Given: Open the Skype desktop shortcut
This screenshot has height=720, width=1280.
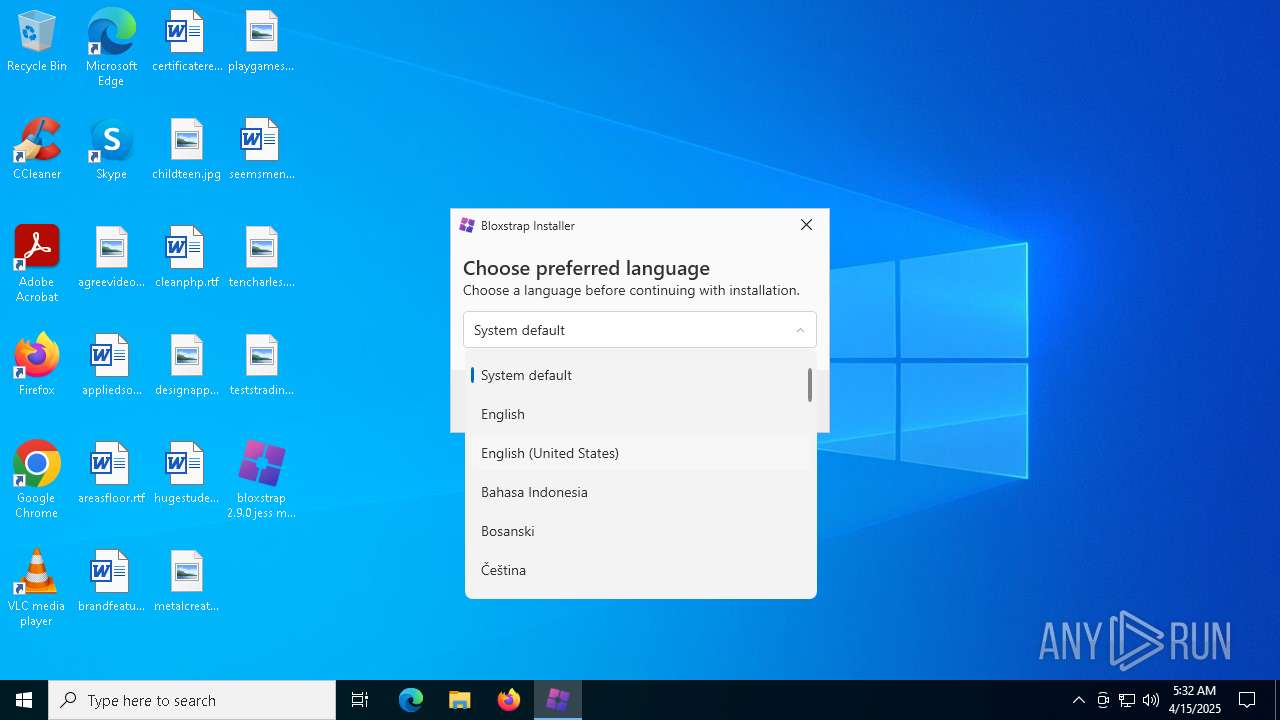Looking at the screenshot, I should tap(111, 150).
